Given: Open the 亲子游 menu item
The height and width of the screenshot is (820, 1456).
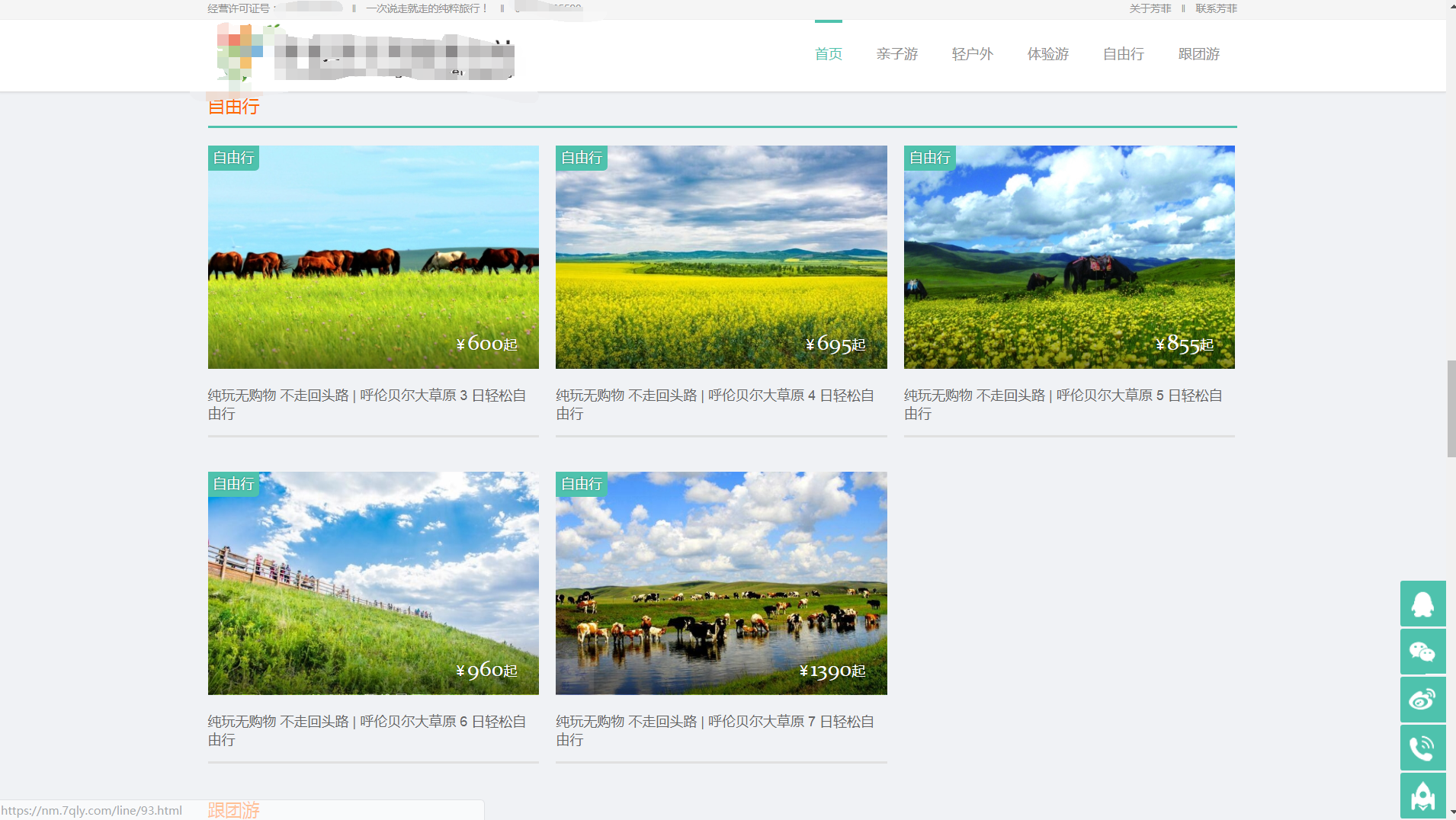Looking at the screenshot, I should tap(897, 54).
